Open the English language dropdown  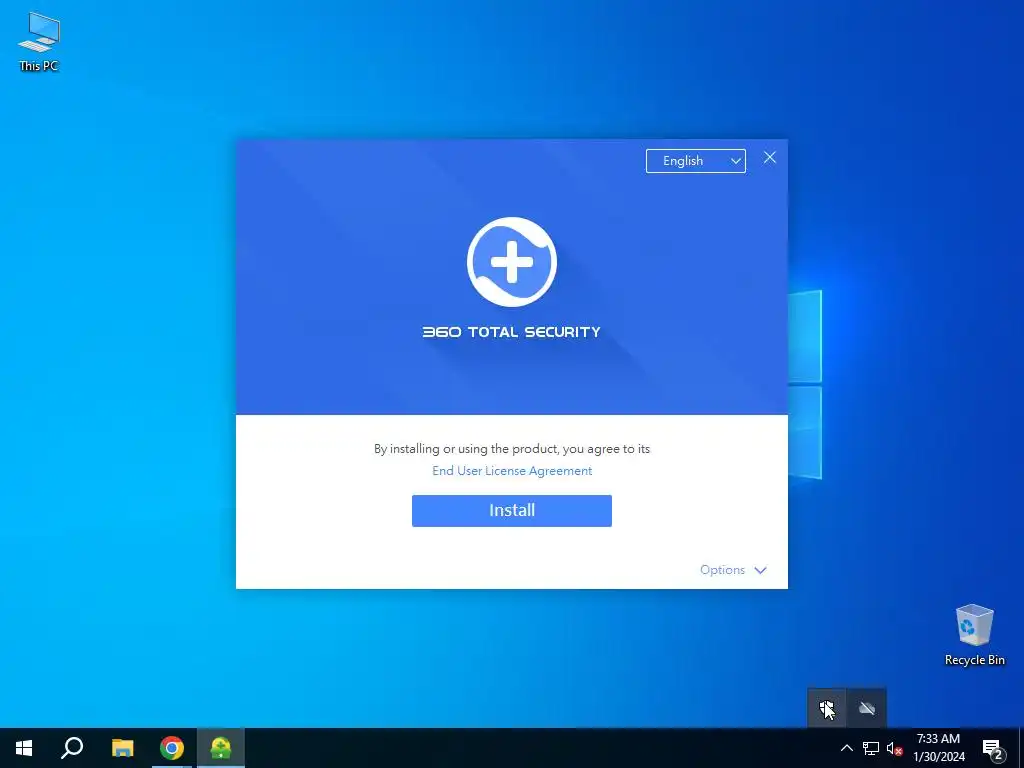696,161
